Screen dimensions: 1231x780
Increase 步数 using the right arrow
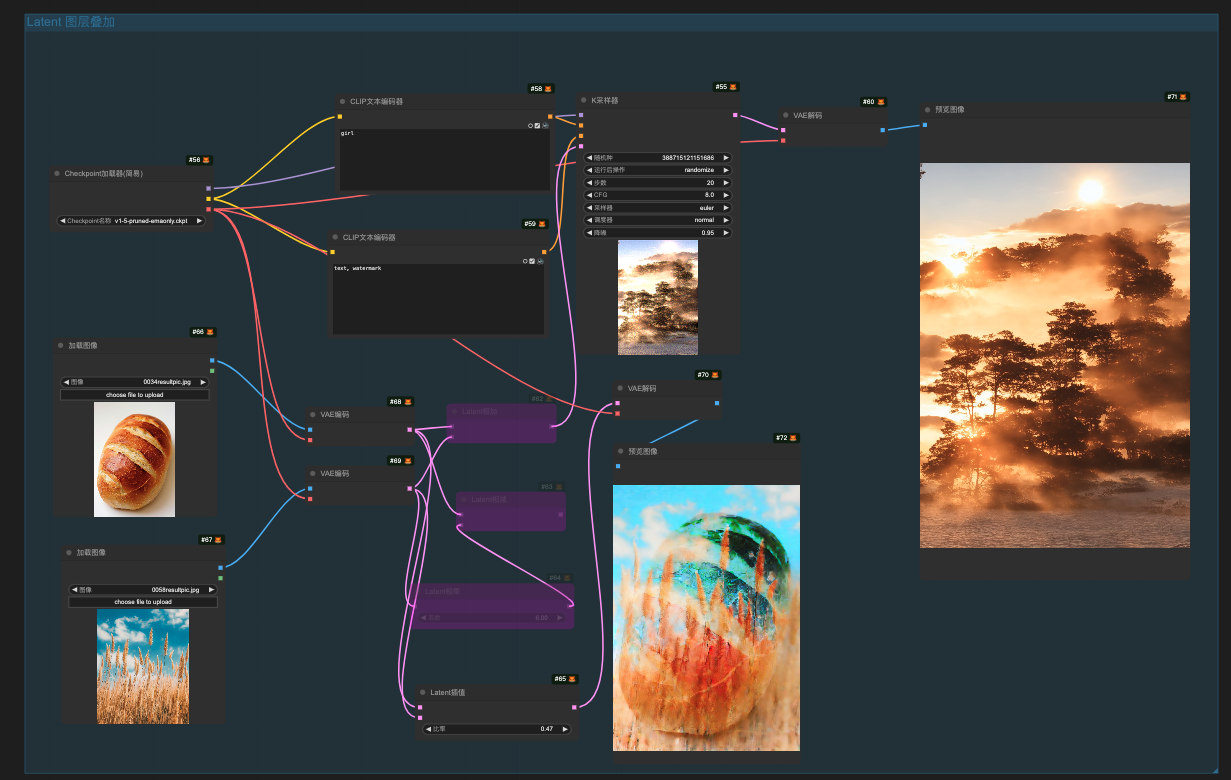click(726, 183)
